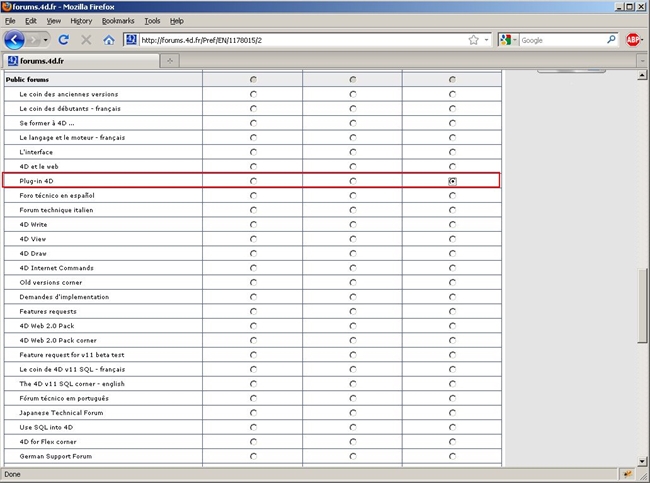Open the Tools menu
Image resolution: width=650 pixels, height=483 pixels.
pos(152,20)
